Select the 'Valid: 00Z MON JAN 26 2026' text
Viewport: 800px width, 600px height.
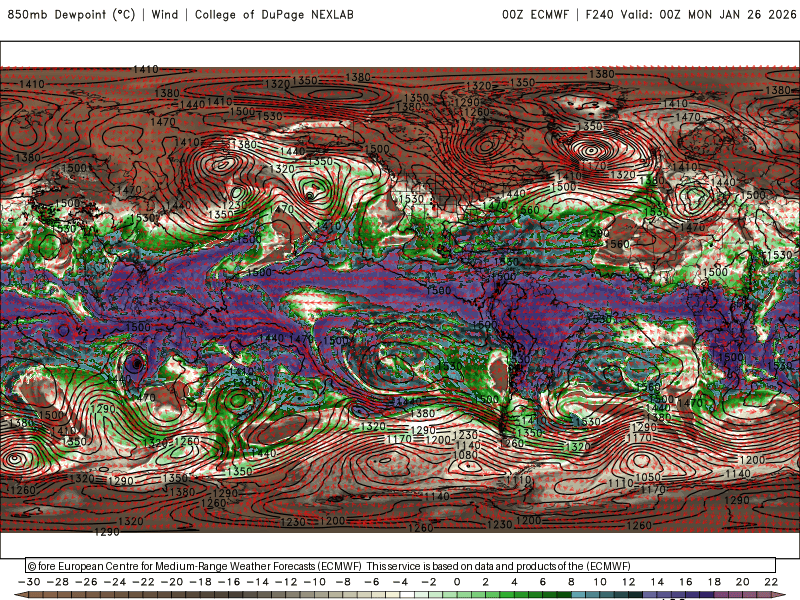click(x=709, y=14)
